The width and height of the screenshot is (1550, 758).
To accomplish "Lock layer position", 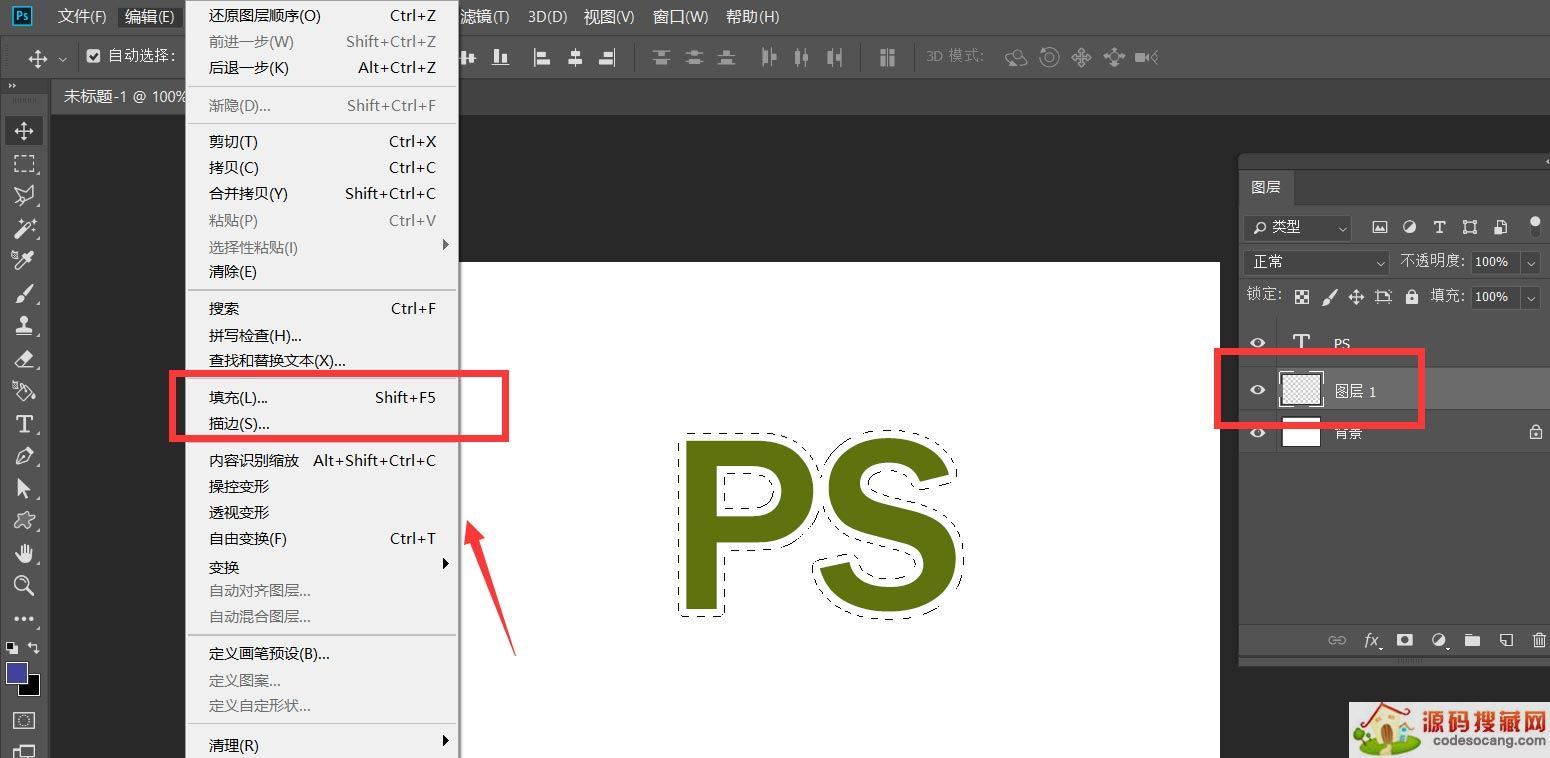I will click(x=1356, y=297).
